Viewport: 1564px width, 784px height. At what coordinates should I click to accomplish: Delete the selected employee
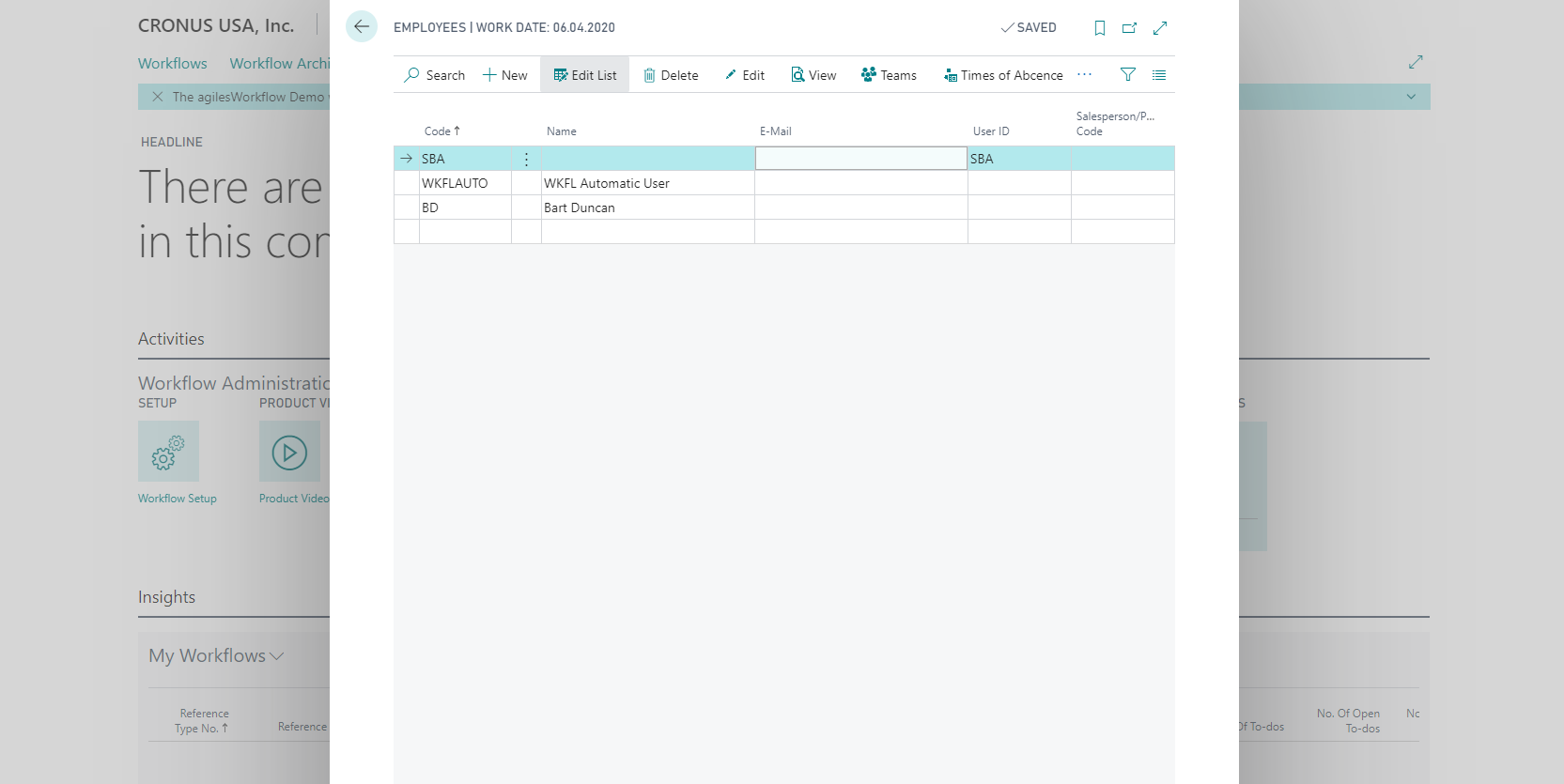671,75
